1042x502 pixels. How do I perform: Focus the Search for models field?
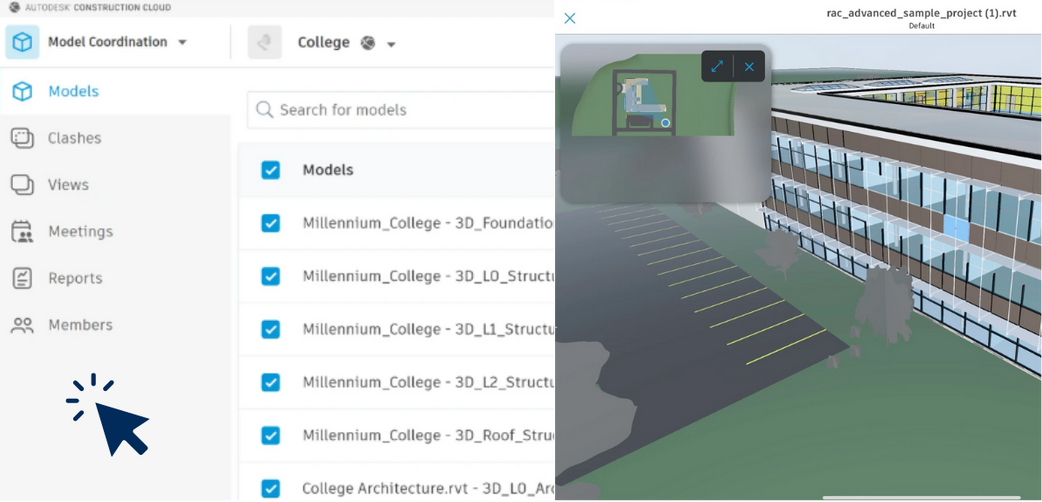(401, 110)
